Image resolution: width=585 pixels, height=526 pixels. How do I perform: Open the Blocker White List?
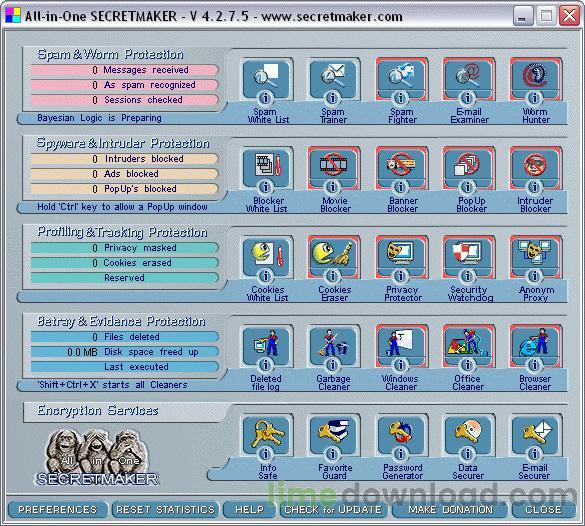coord(266,166)
